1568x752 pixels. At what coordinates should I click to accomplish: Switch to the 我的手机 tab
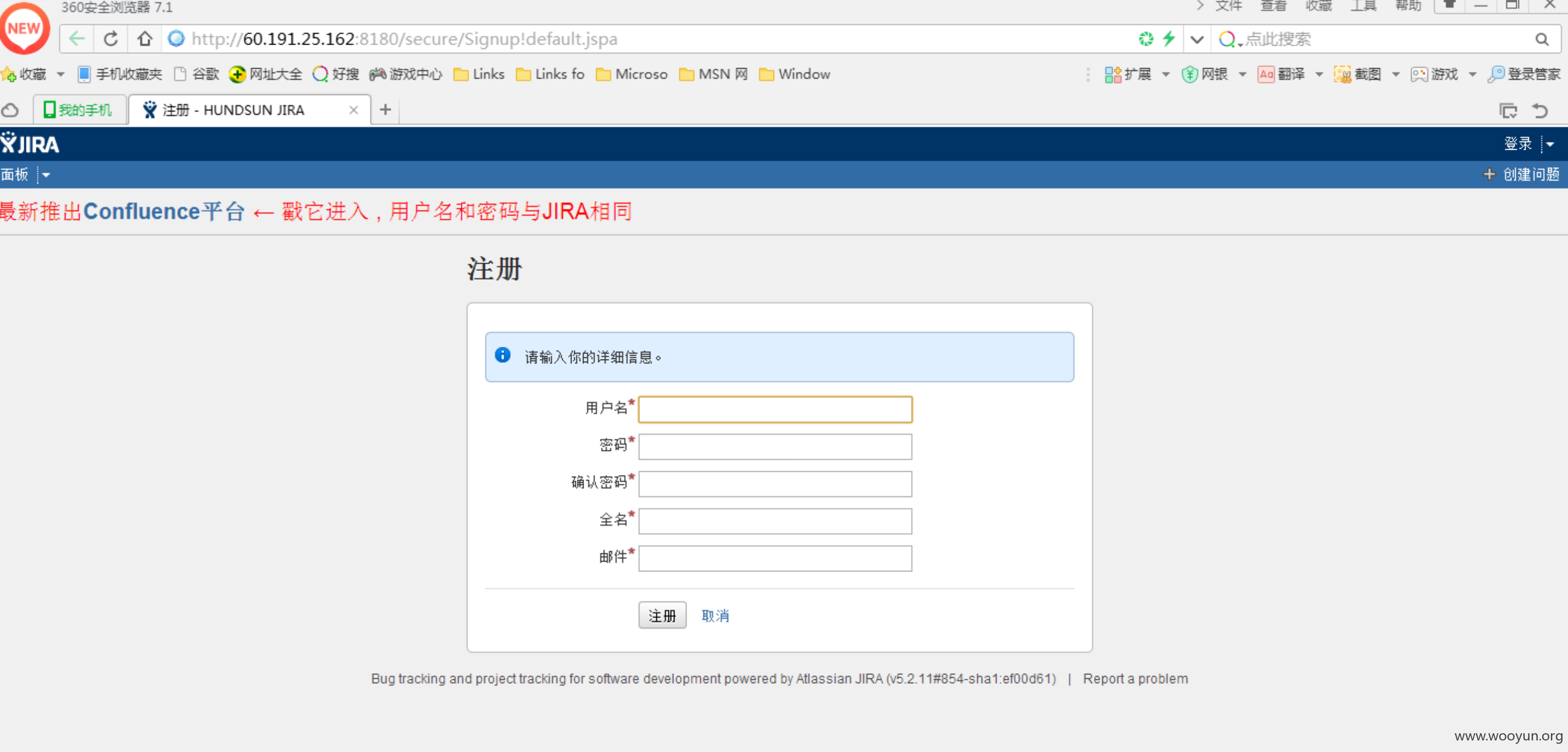tap(79, 110)
